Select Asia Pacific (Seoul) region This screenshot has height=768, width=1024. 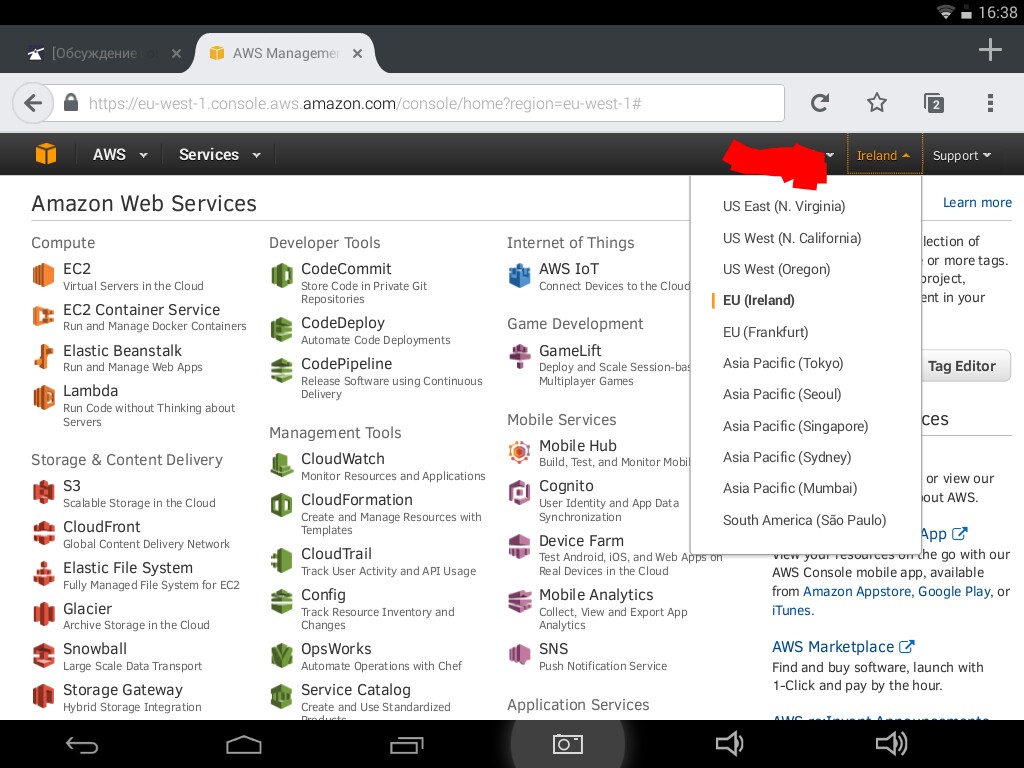782,394
